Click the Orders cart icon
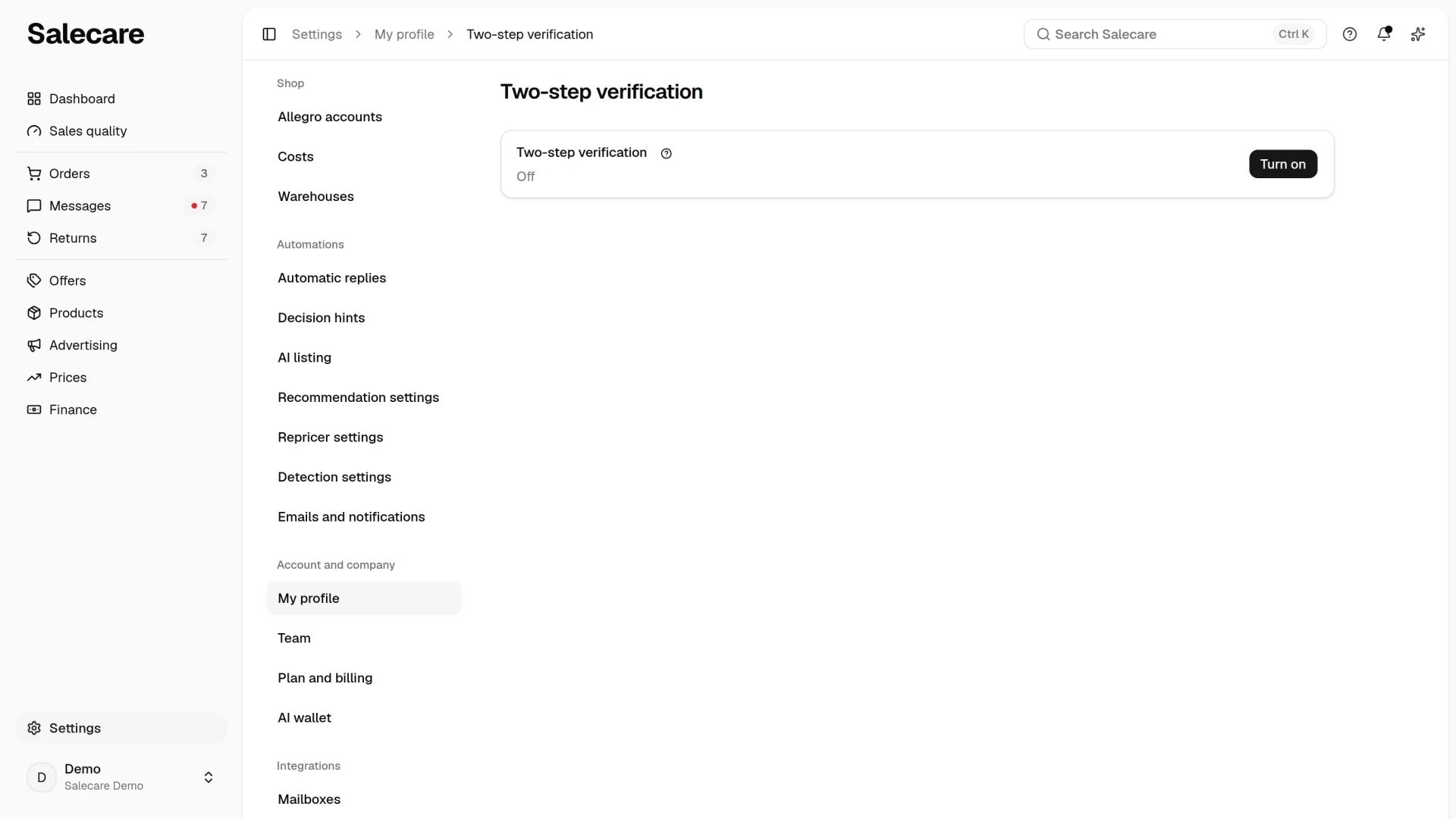Image resolution: width=1456 pixels, height=819 pixels. click(x=34, y=174)
